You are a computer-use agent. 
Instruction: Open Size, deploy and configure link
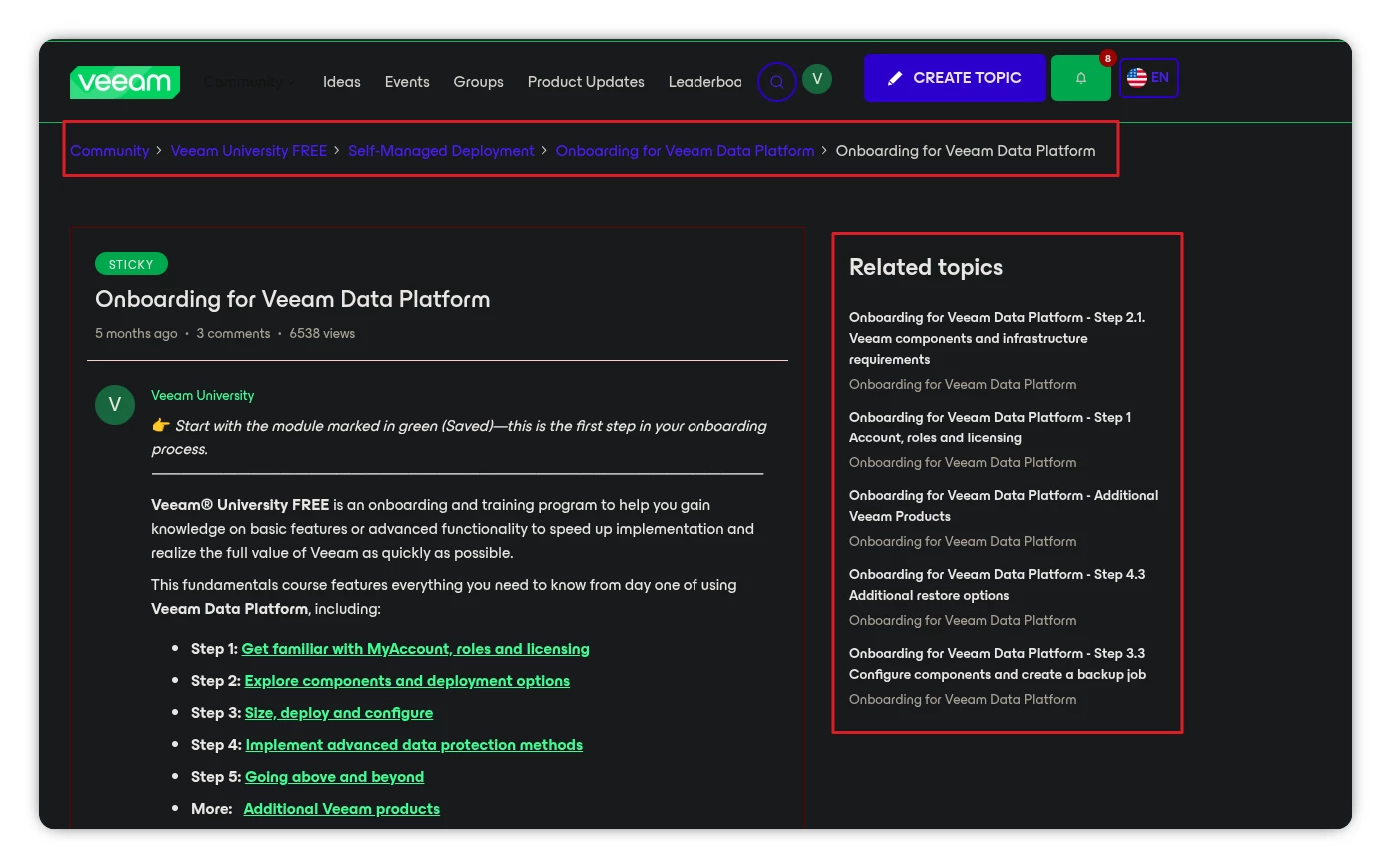(339, 713)
